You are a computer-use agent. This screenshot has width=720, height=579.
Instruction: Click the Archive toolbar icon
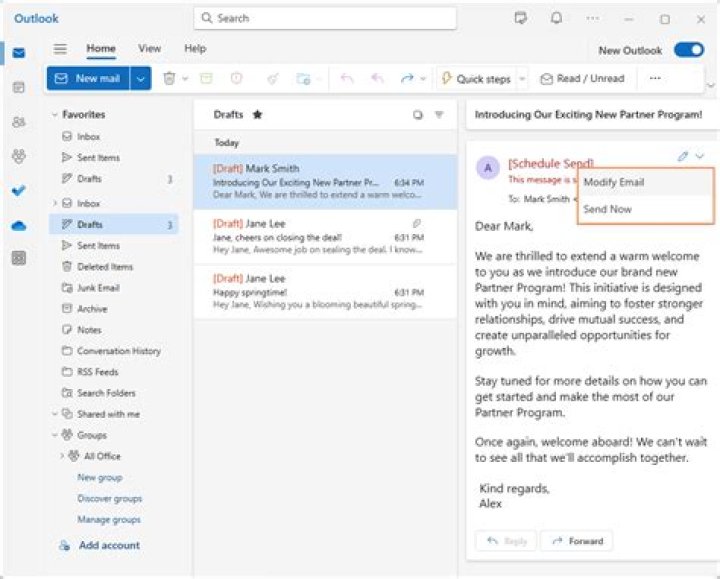point(206,79)
